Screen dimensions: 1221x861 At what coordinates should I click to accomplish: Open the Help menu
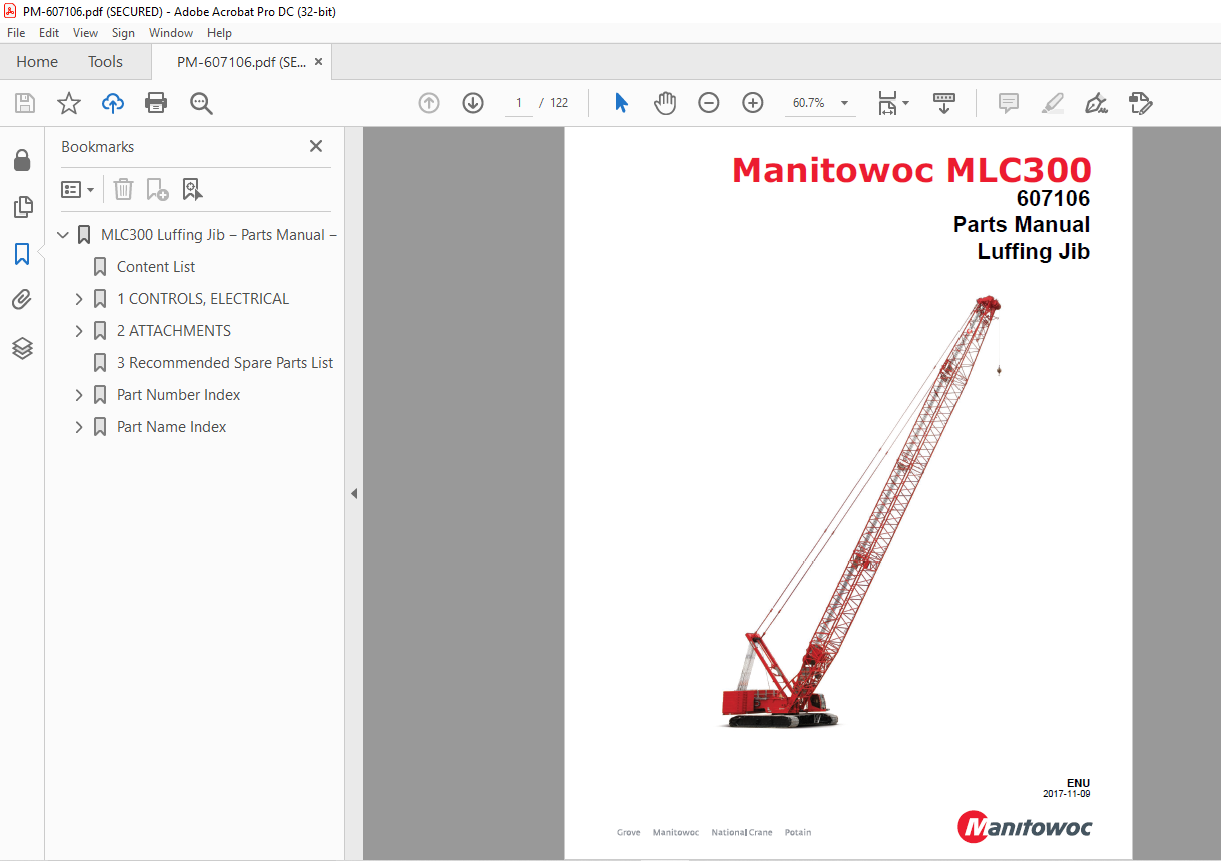[219, 33]
